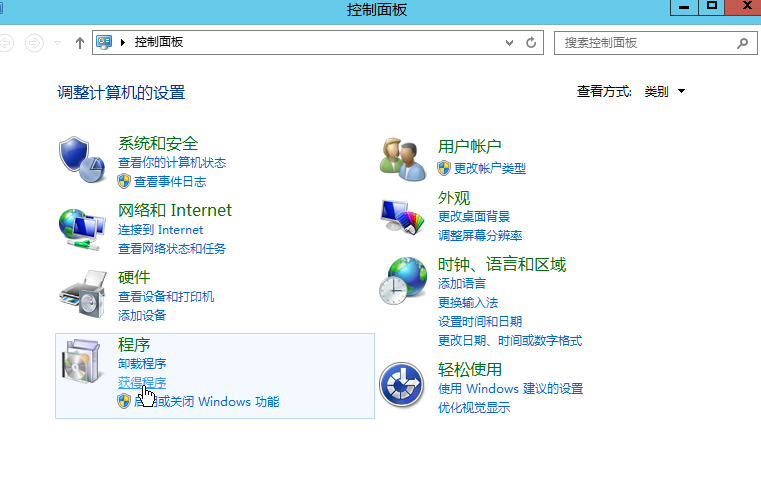Open 查看你的计算机状态 link

tap(172, 163)
